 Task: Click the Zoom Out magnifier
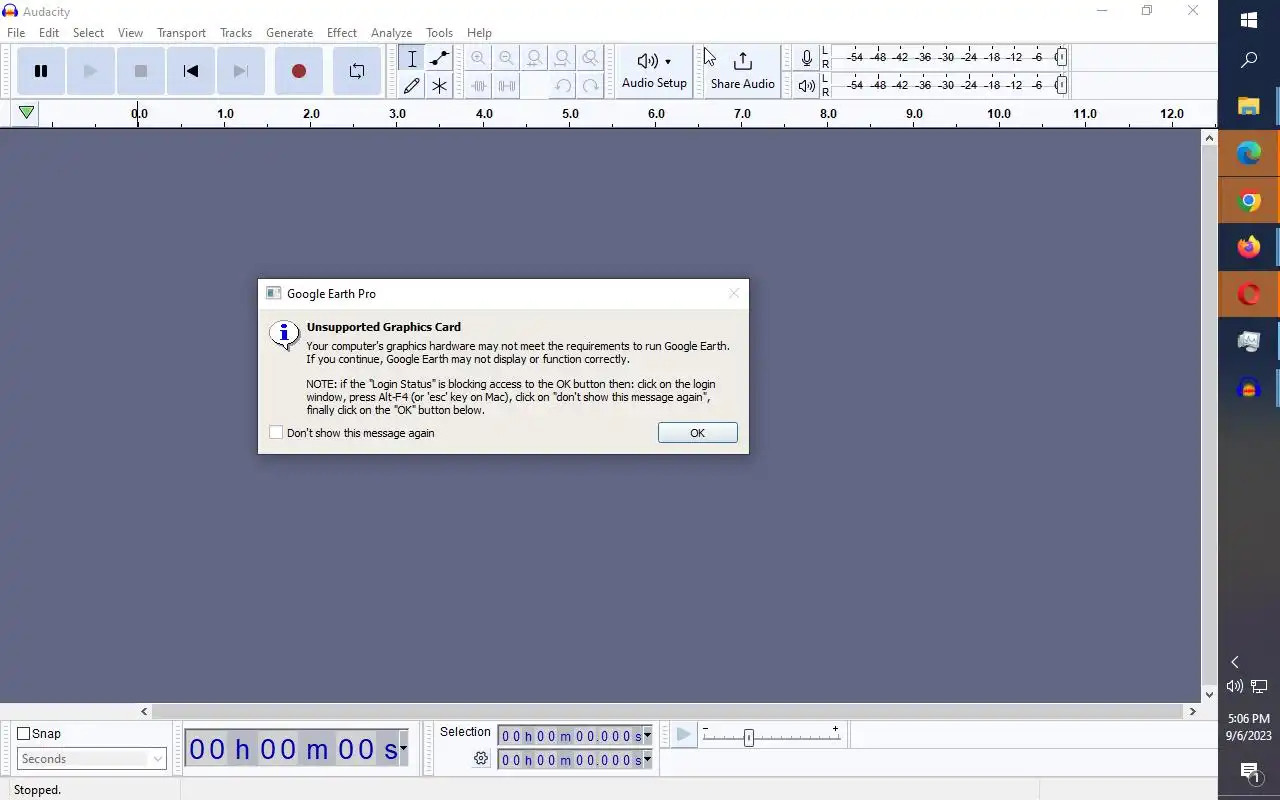pos(507,58)
